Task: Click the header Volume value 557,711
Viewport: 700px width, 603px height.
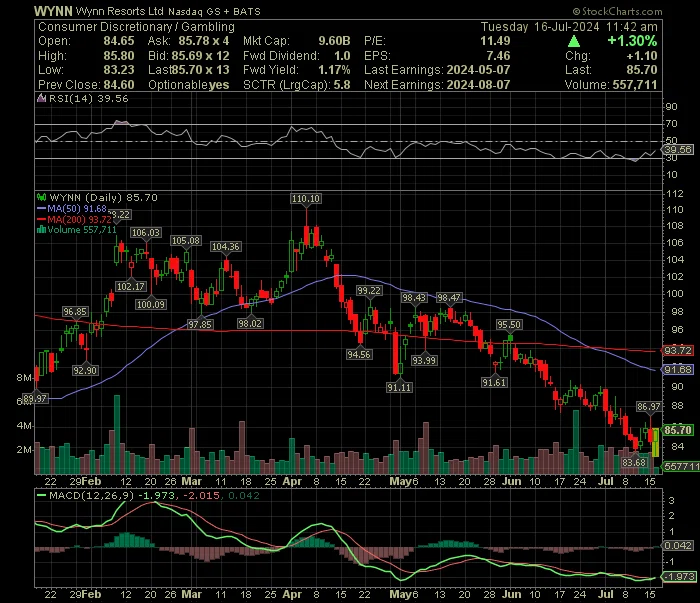Action: pyautogui.click(x=635, y=85)
